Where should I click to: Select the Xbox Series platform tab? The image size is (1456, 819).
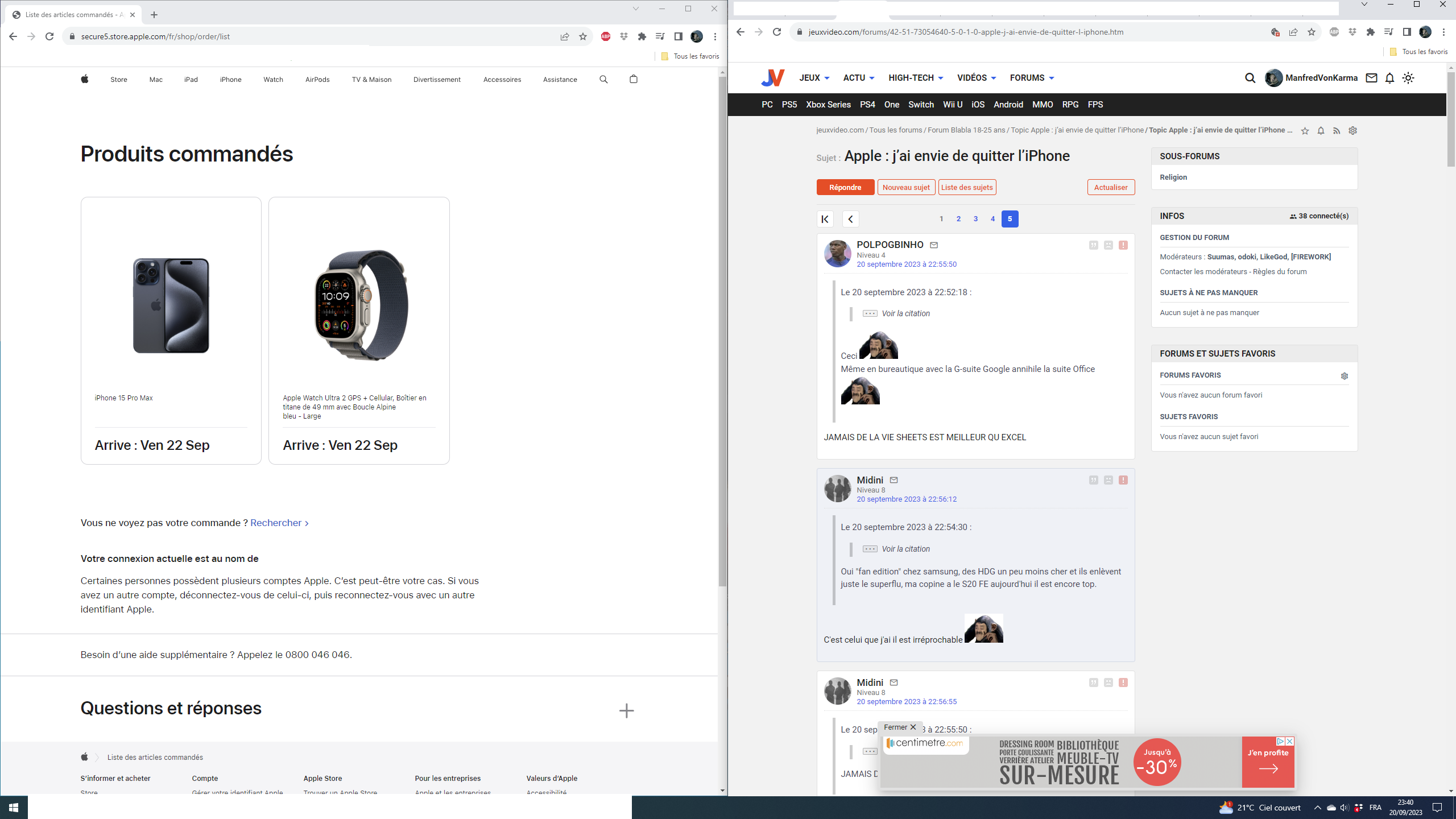click(x=828, y=105)
